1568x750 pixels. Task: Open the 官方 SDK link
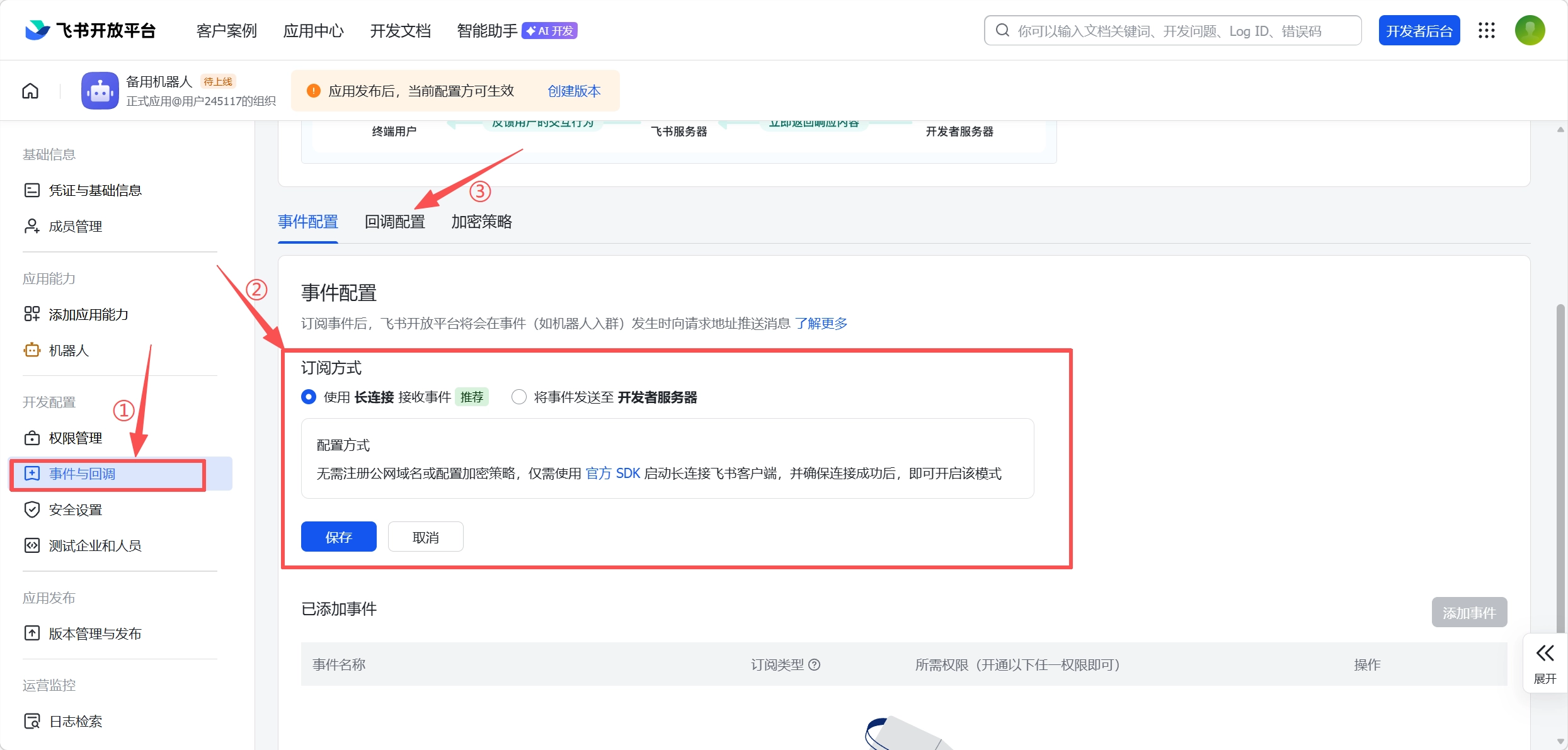pos(612,474)
